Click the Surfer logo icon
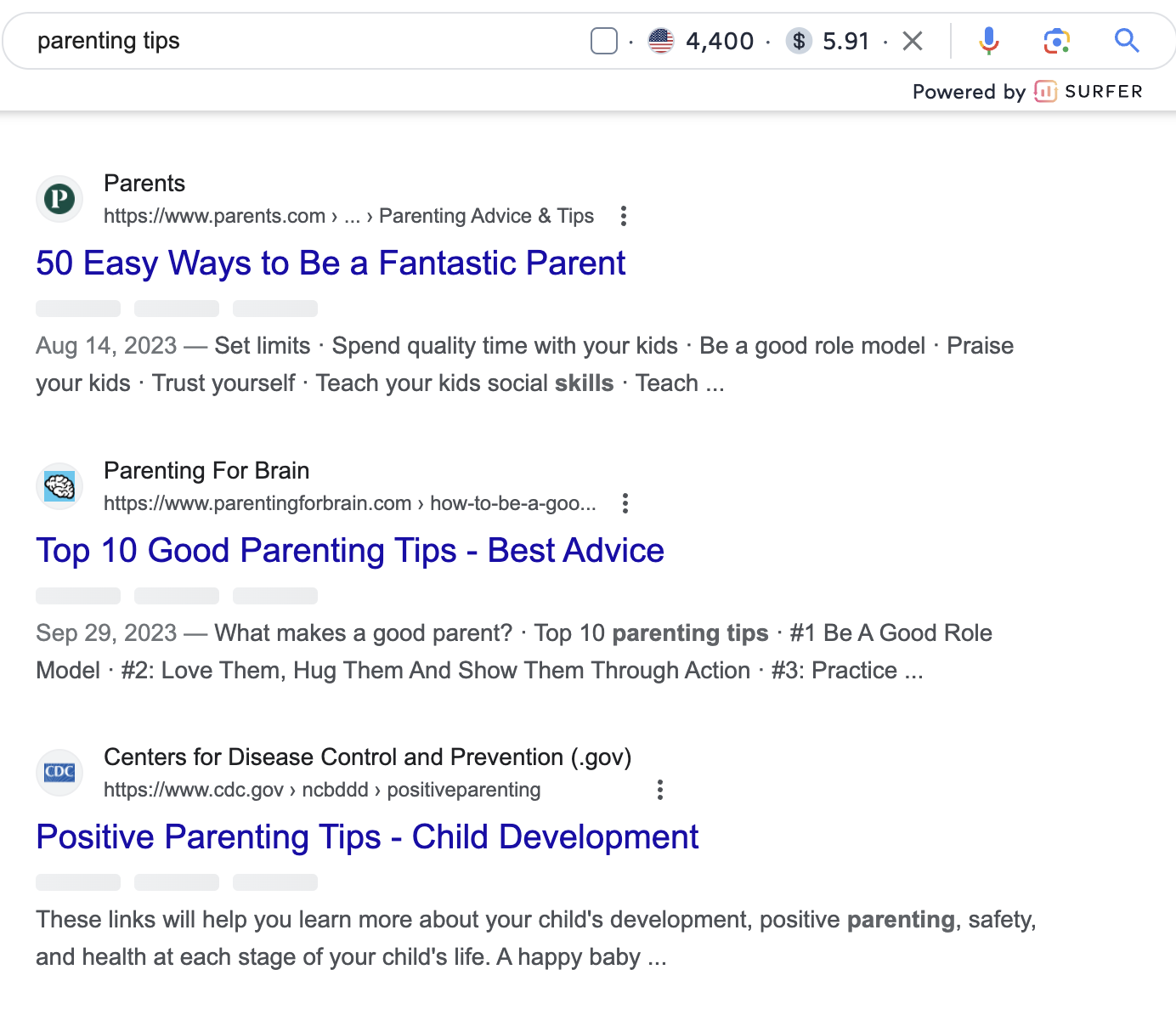1176x1015 pixels. coord(1045,92)
